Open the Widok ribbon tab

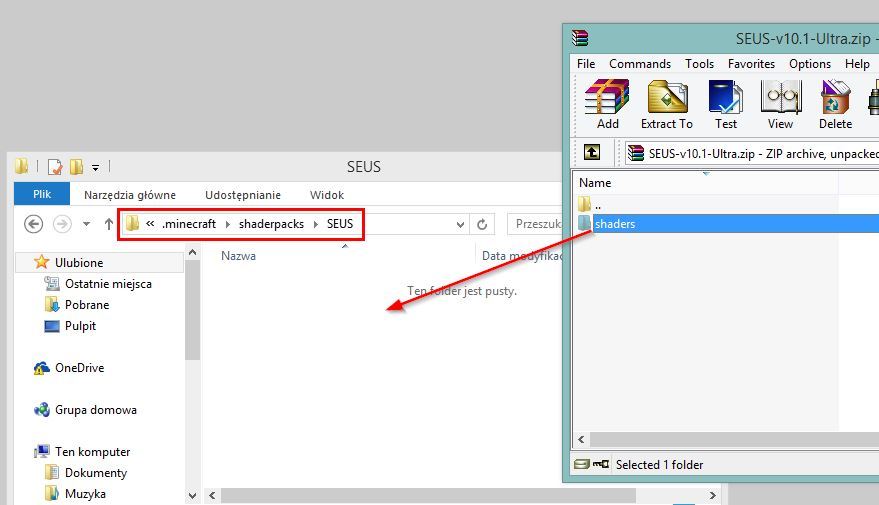[327, 195]
